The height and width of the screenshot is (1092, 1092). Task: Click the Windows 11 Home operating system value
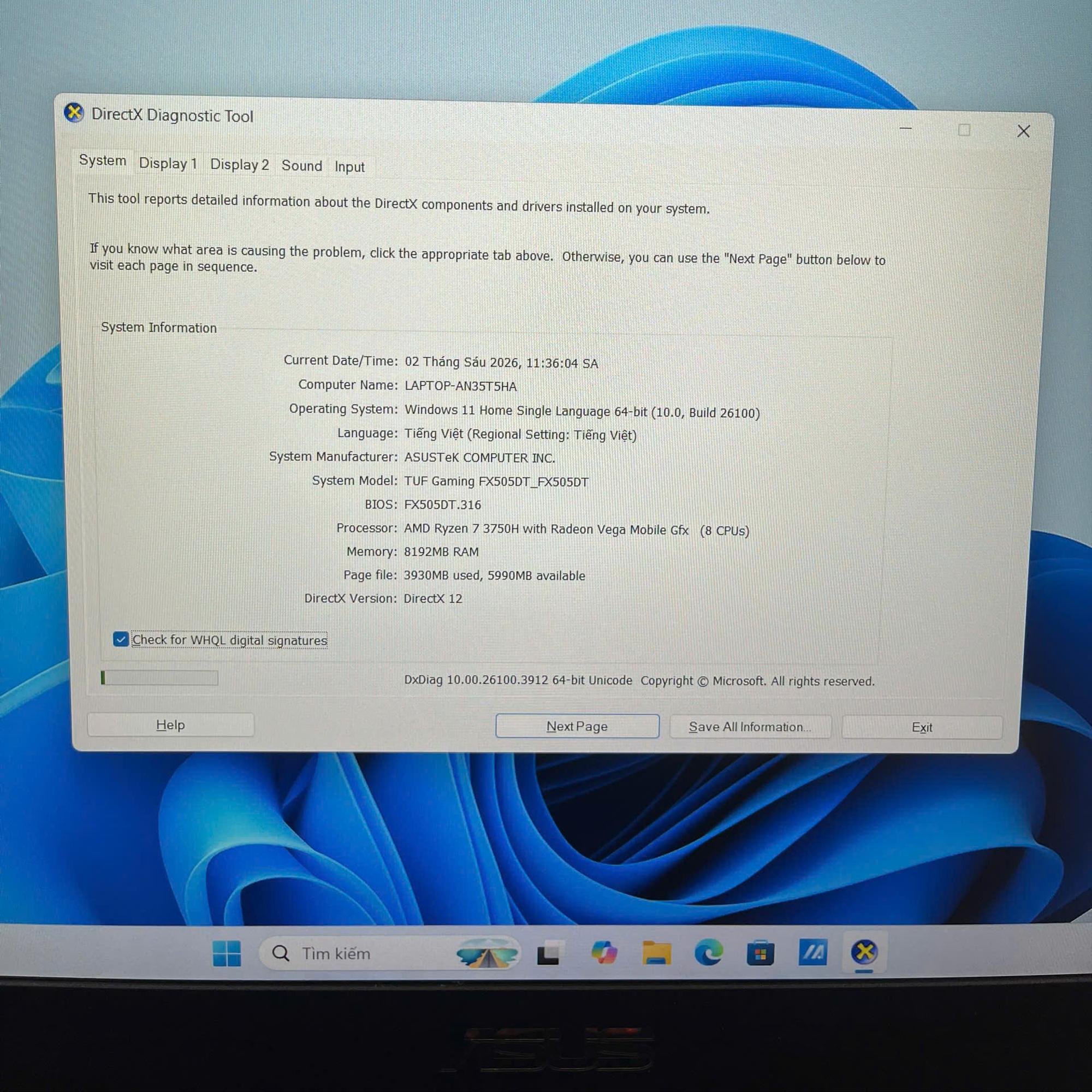pyautogui.click(x=581, y=412)
